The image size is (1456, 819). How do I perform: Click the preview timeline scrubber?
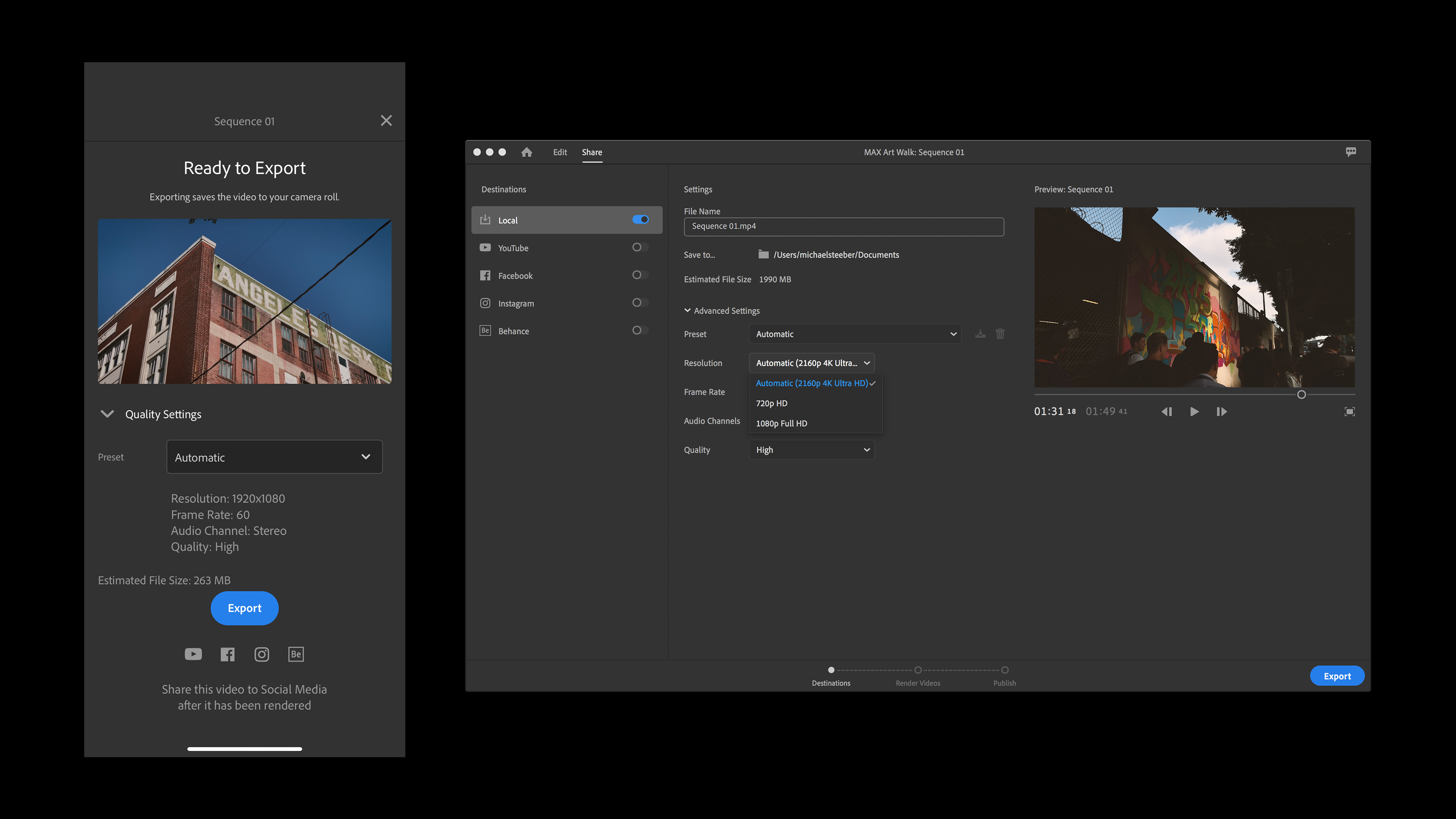point(1301,394)
